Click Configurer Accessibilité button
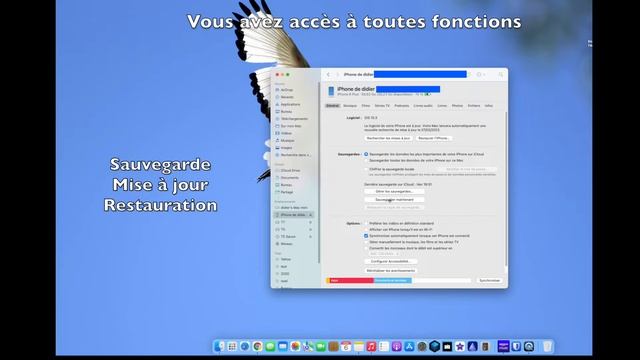 [391, 261]
